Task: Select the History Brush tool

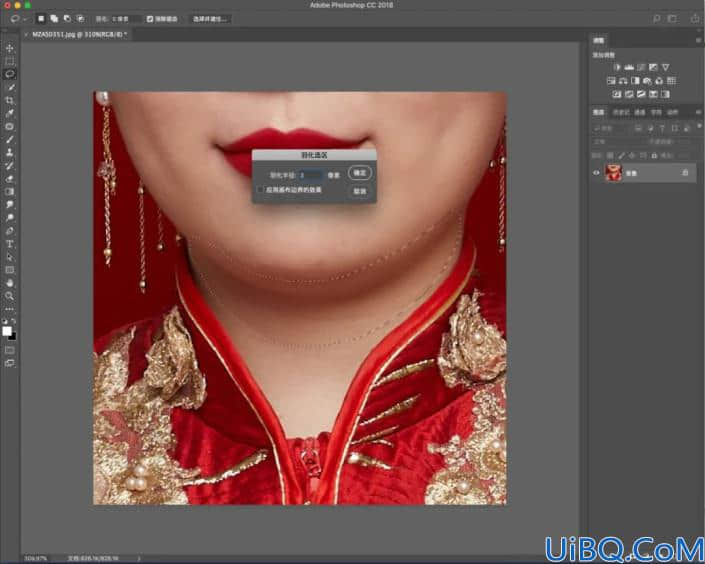Action: coord(9,166)
